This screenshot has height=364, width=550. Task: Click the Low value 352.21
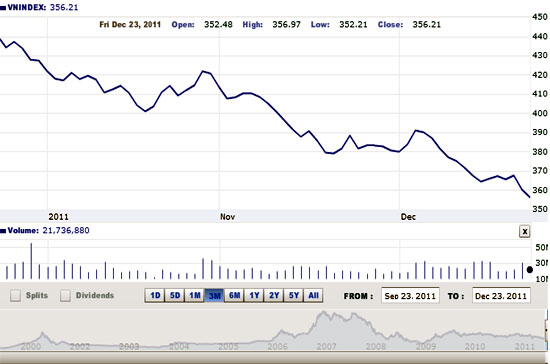(353, 25)
